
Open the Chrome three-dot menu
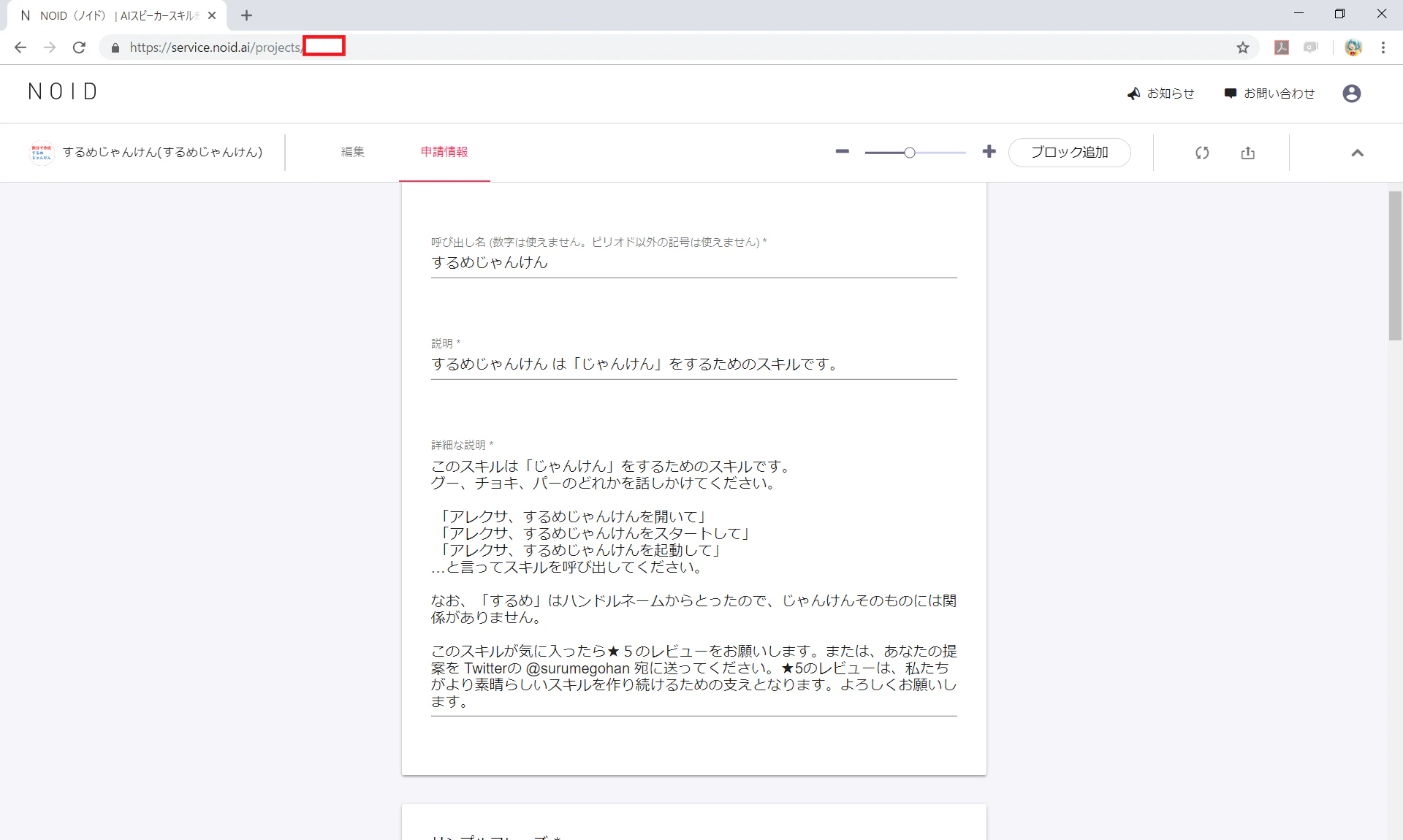pyautogui.click(x=1383, y=47)
